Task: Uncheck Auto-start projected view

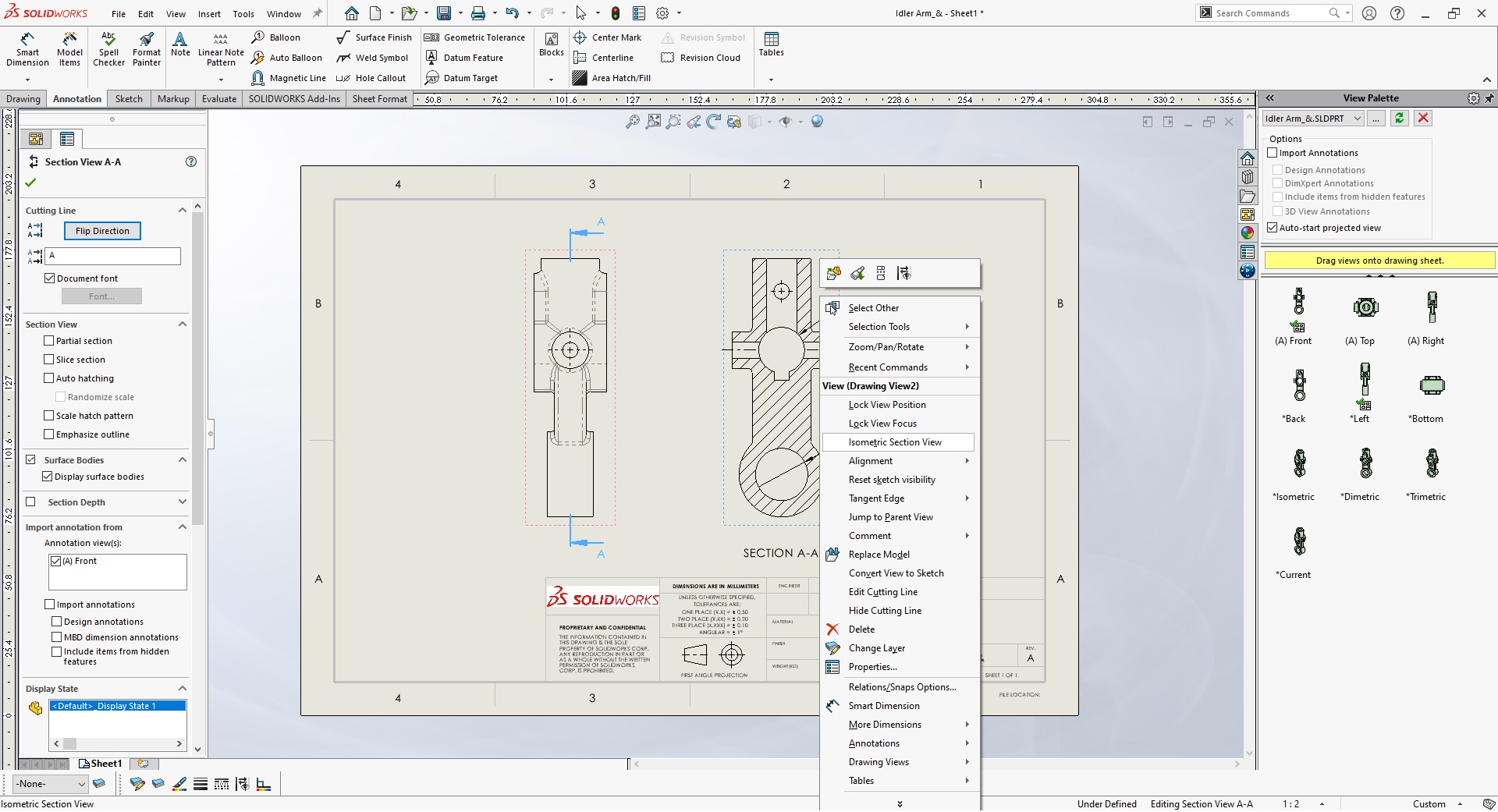Action: [1273, 228]
